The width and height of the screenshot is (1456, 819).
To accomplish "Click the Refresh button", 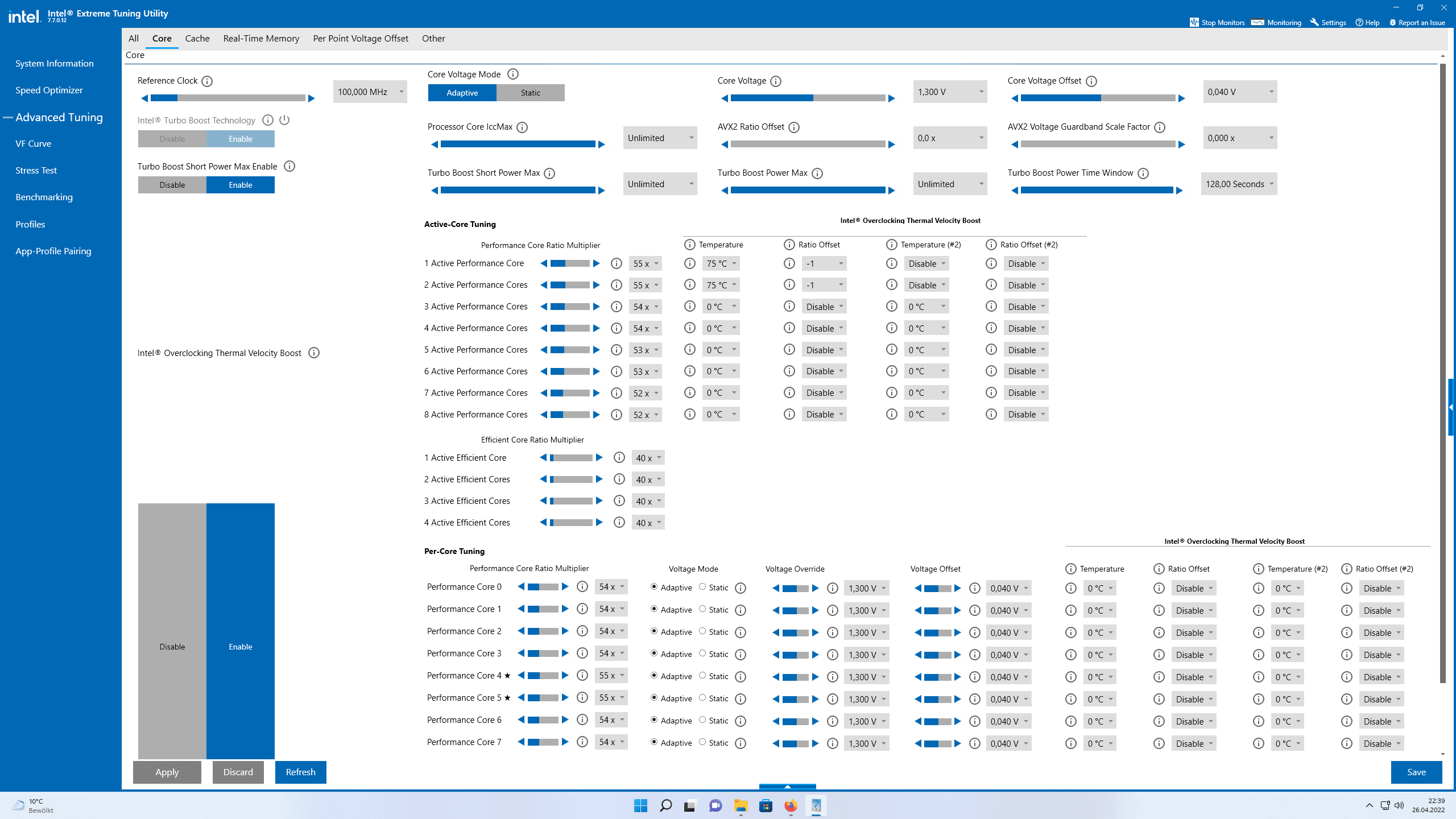I will pos(301,772).
